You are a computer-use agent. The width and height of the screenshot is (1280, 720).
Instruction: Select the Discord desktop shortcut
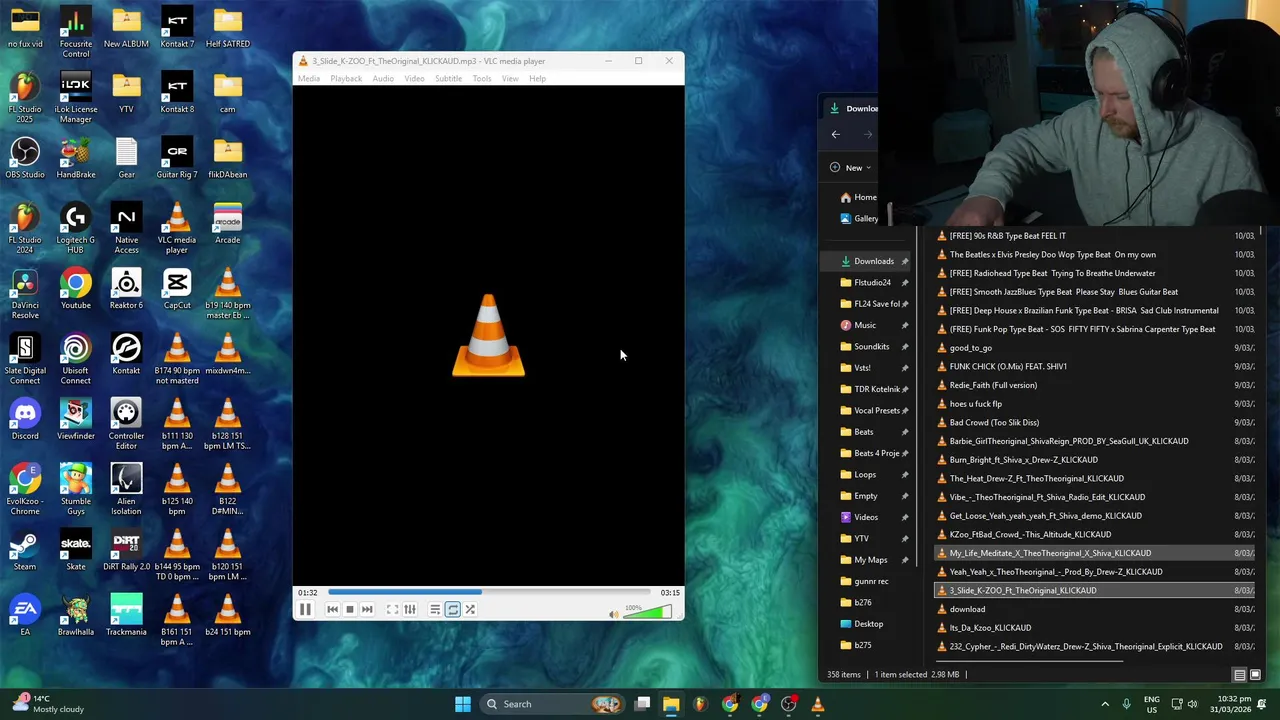coord(25,419)
